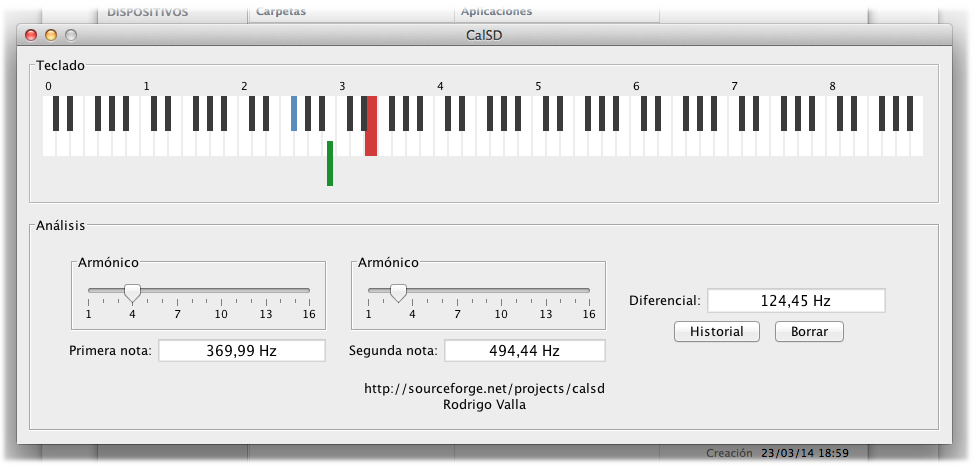Close the CalSD window with red button

point(30,35)
